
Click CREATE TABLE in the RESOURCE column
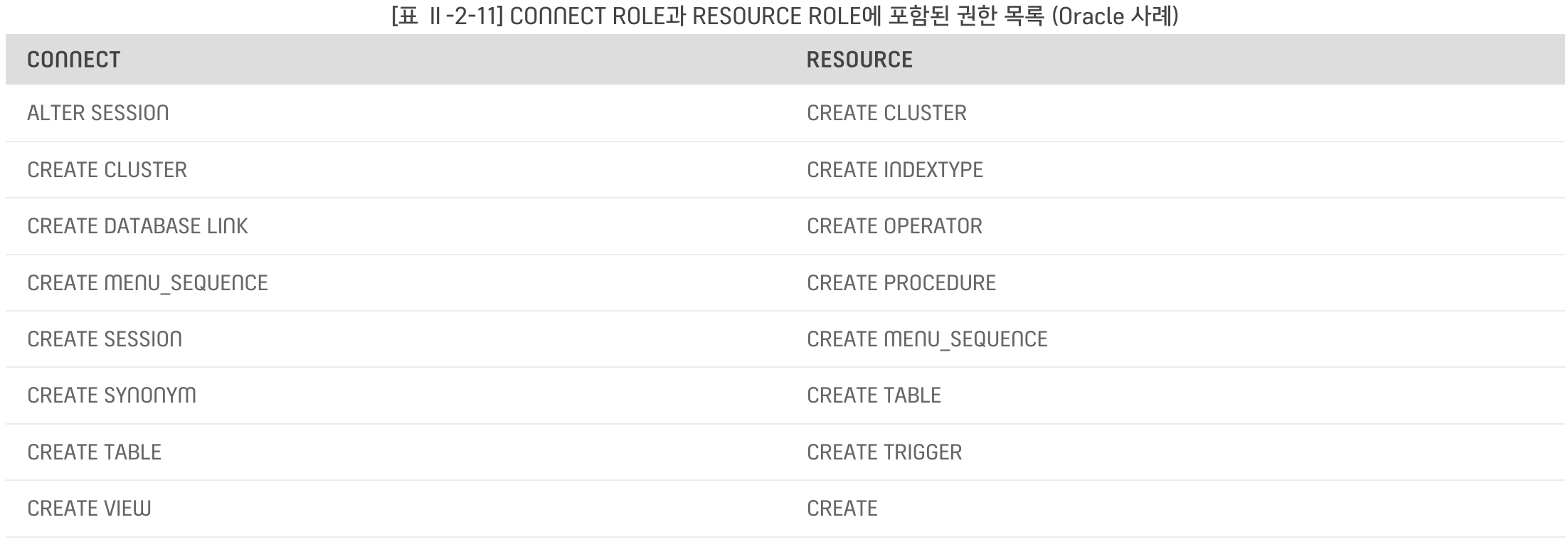[x=874, y=395]
